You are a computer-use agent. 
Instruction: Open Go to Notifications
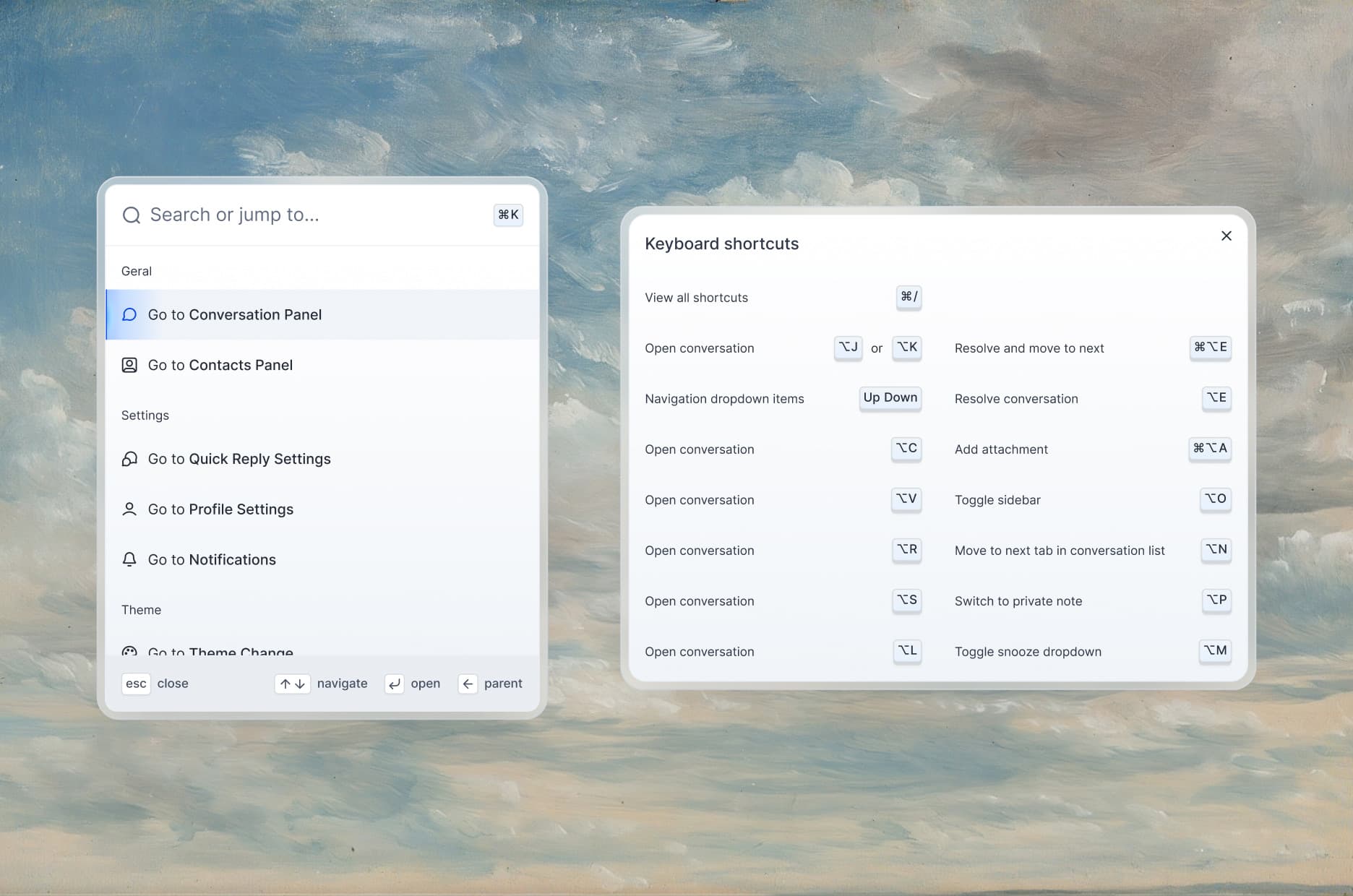point(322,560)
